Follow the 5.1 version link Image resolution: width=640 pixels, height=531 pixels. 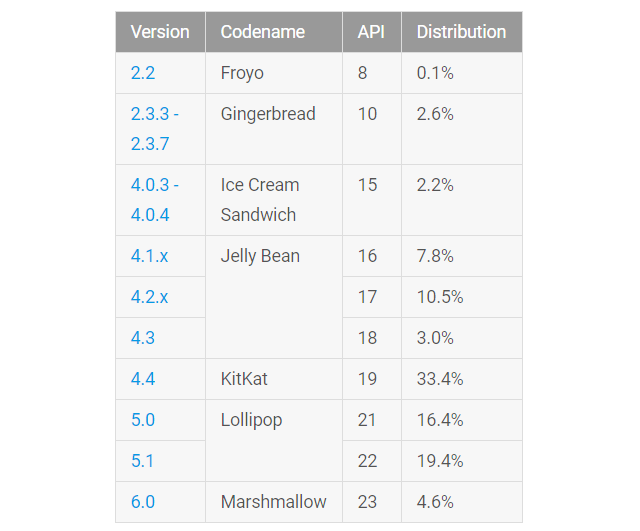(x=143, y=461)
